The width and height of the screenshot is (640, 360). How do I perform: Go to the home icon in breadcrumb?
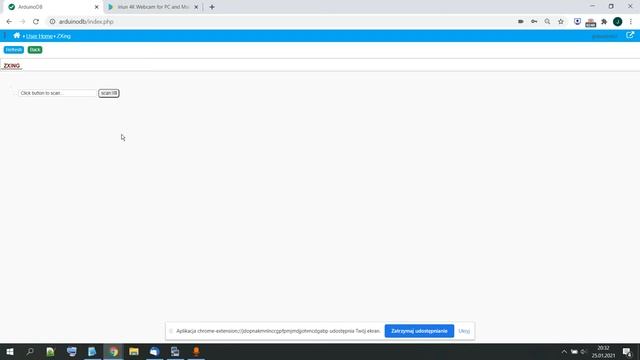[x=17, y=36]
